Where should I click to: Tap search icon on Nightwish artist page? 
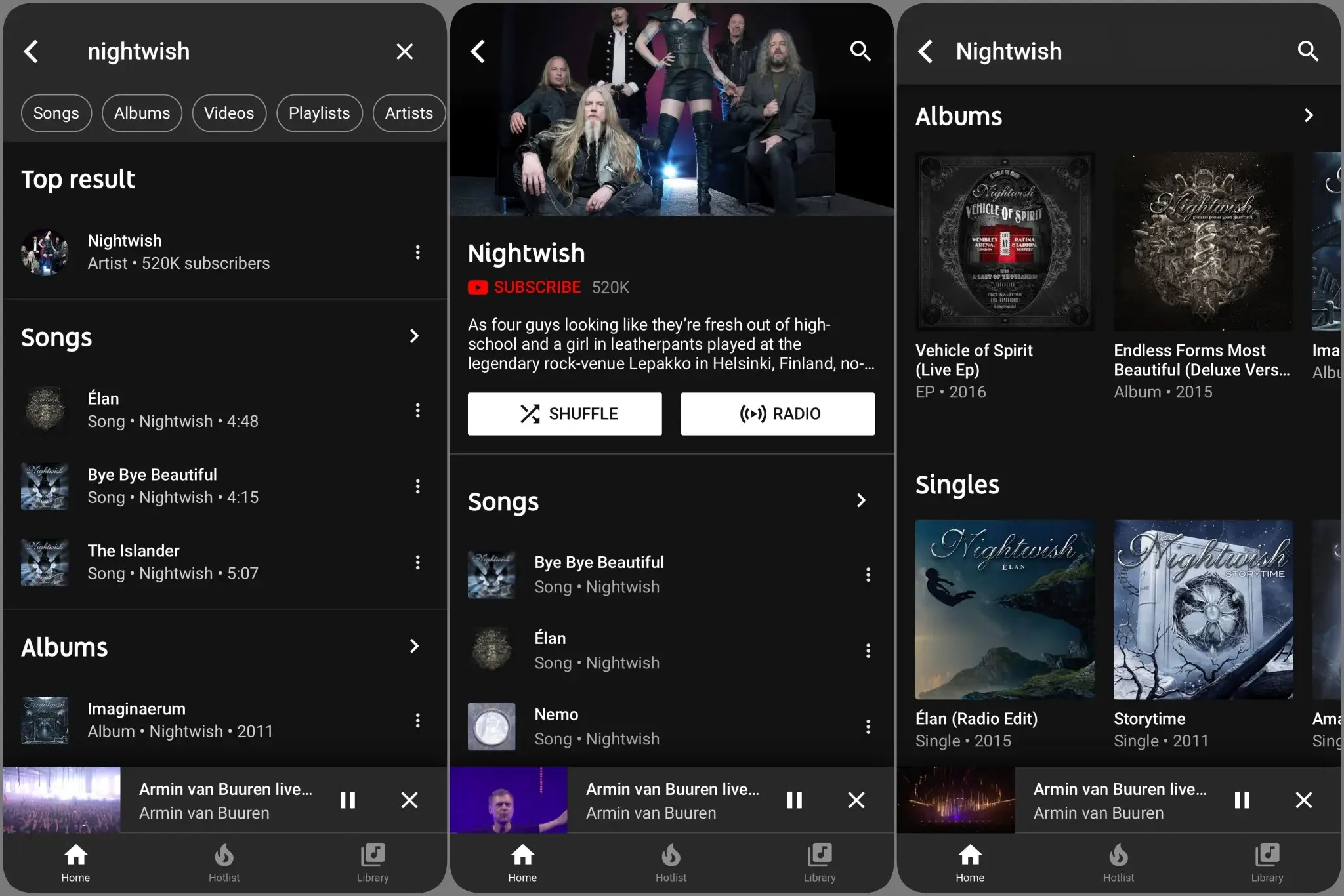pos(860,51)
